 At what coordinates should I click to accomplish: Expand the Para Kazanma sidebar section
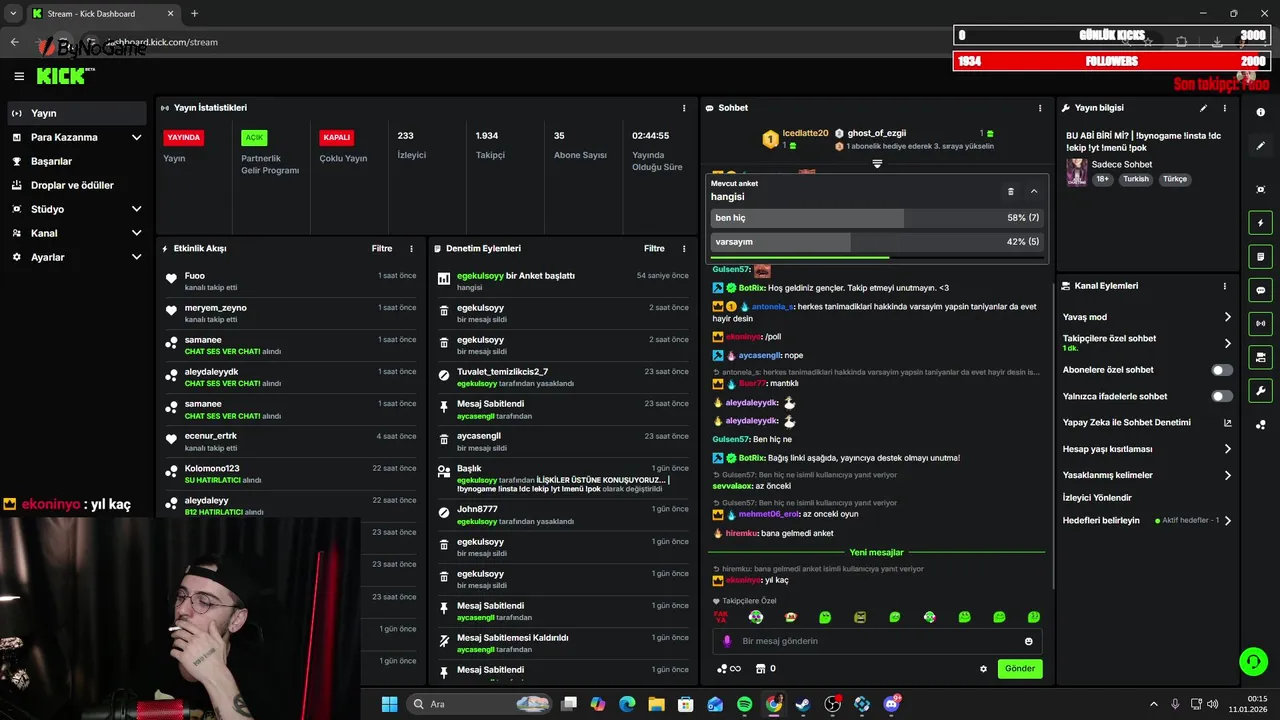(x=76, y=137)
